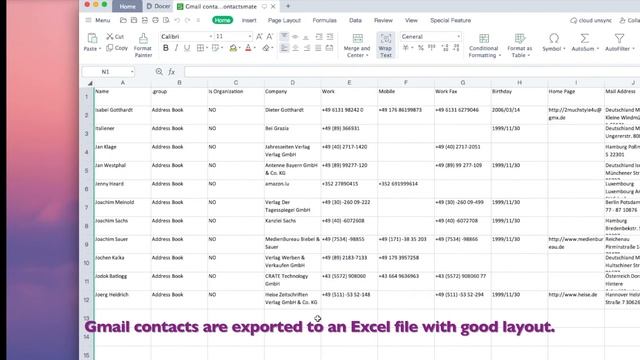Open the hamburger Menu button
The height and width of the screenshot is (360, 640).
[x=98, y=20]
